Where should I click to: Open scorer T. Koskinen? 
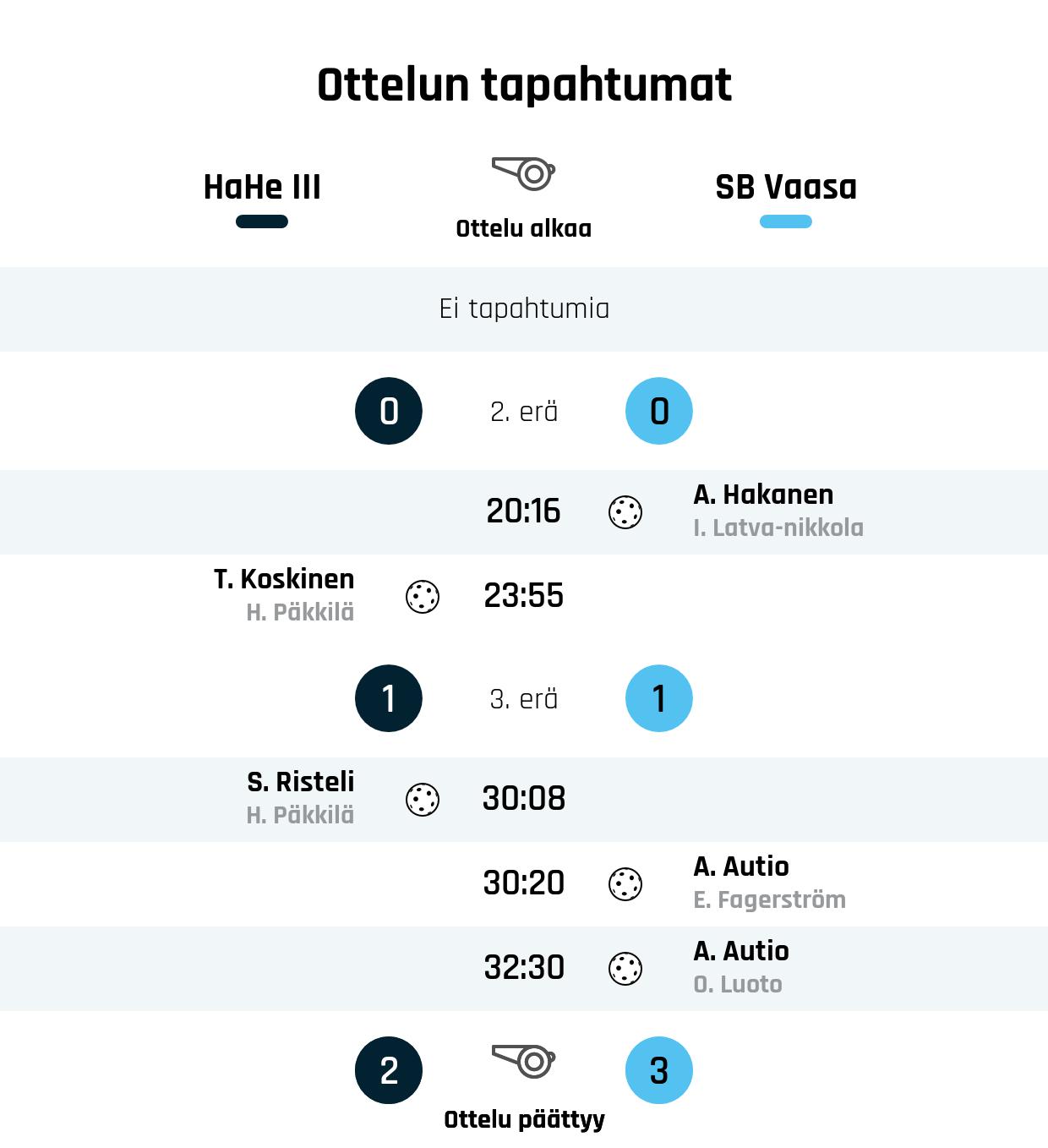(x=284, y=579)
